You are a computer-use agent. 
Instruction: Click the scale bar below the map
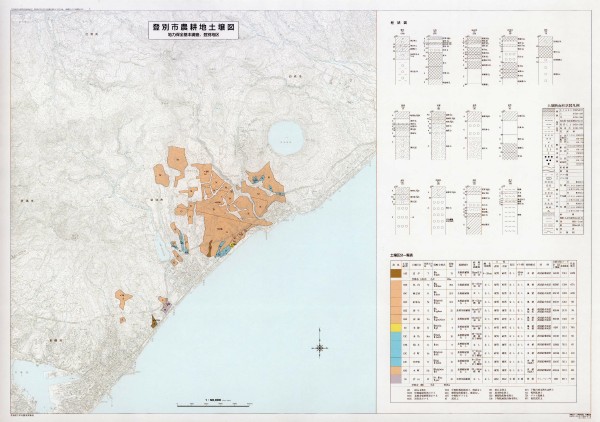(x=212, y=402)
